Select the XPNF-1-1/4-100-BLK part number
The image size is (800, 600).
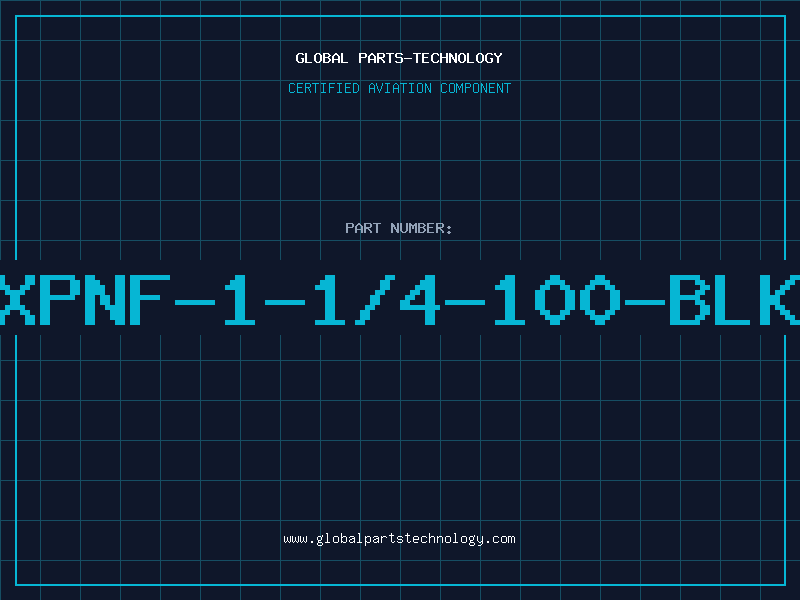[400, 300]
